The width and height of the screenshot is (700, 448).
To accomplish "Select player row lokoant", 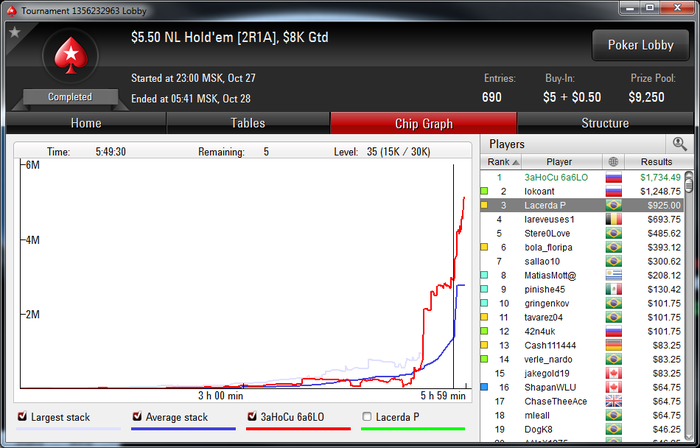I will (x=582, y=191).
